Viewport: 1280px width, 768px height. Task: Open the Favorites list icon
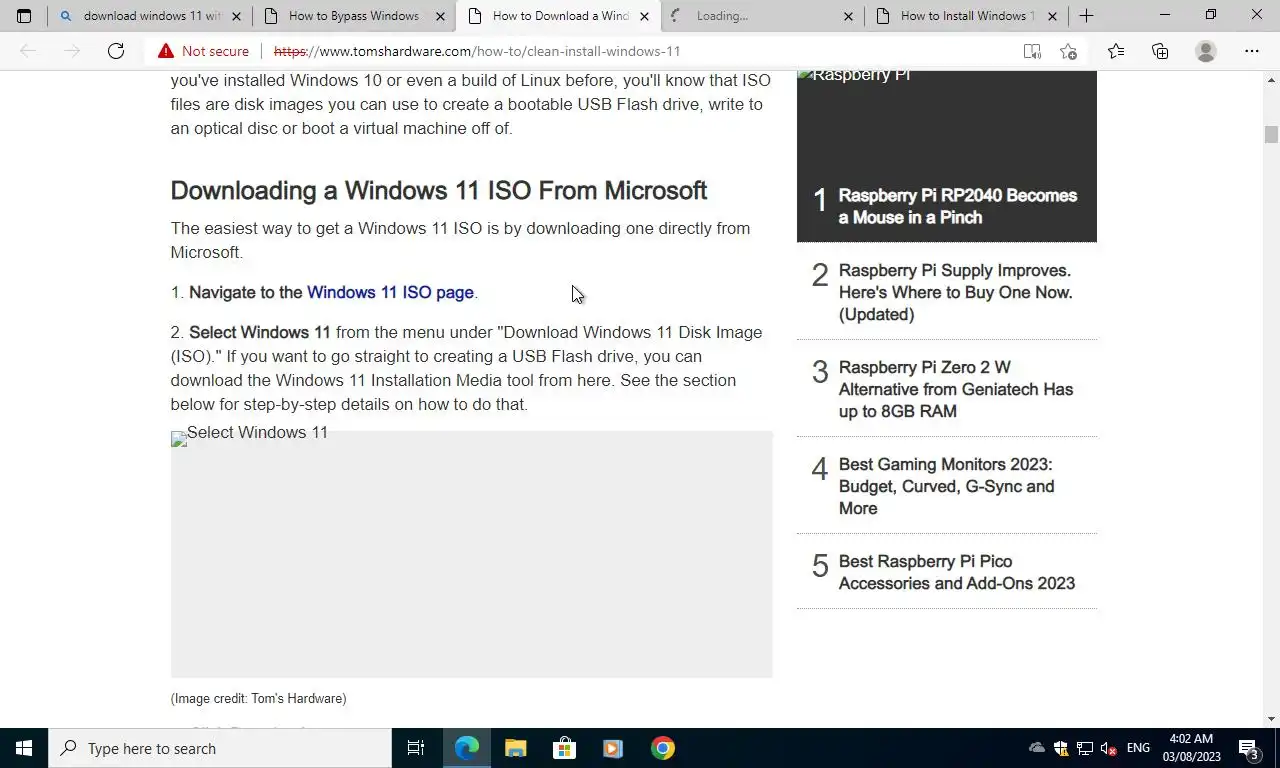(1116, 51)
